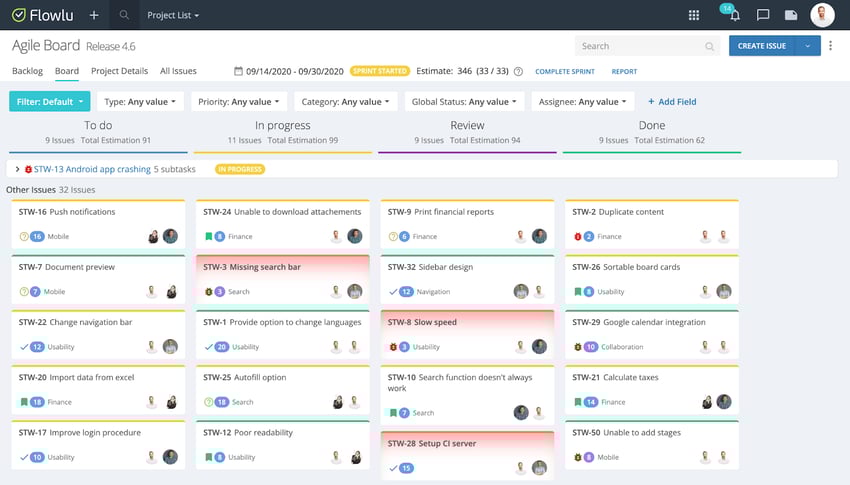This screenshot has height=485, width=850.
Task: Click the bug icon on STW-29 card
Action: [x=578, y=347]
